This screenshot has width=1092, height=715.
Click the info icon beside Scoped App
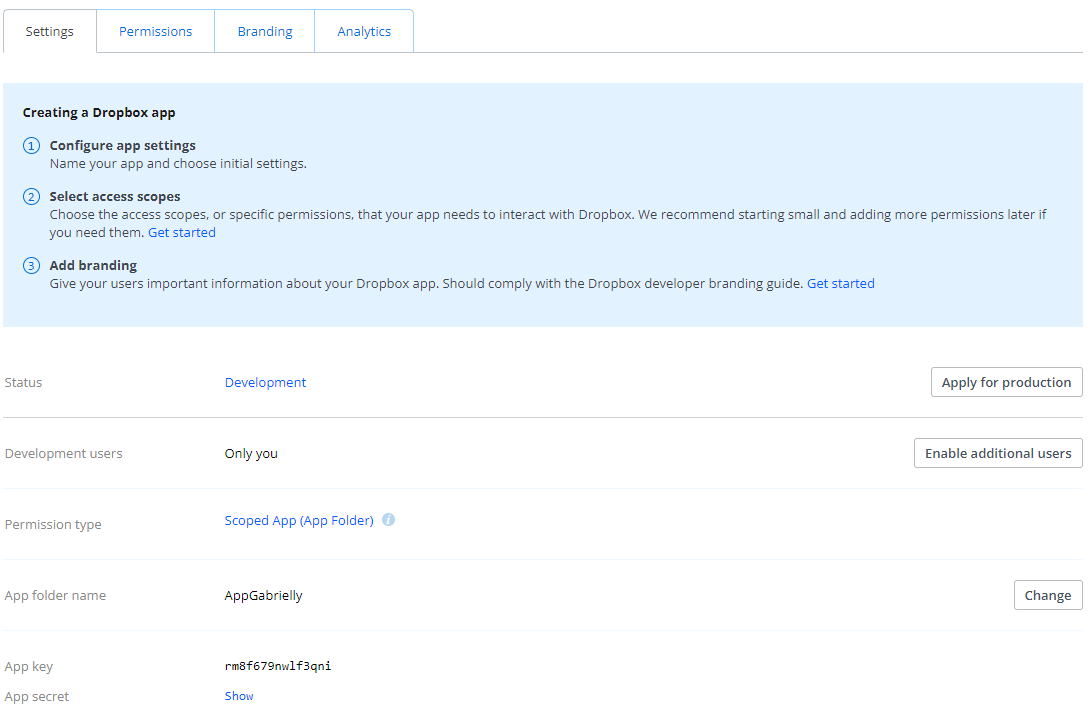[388, 520]
